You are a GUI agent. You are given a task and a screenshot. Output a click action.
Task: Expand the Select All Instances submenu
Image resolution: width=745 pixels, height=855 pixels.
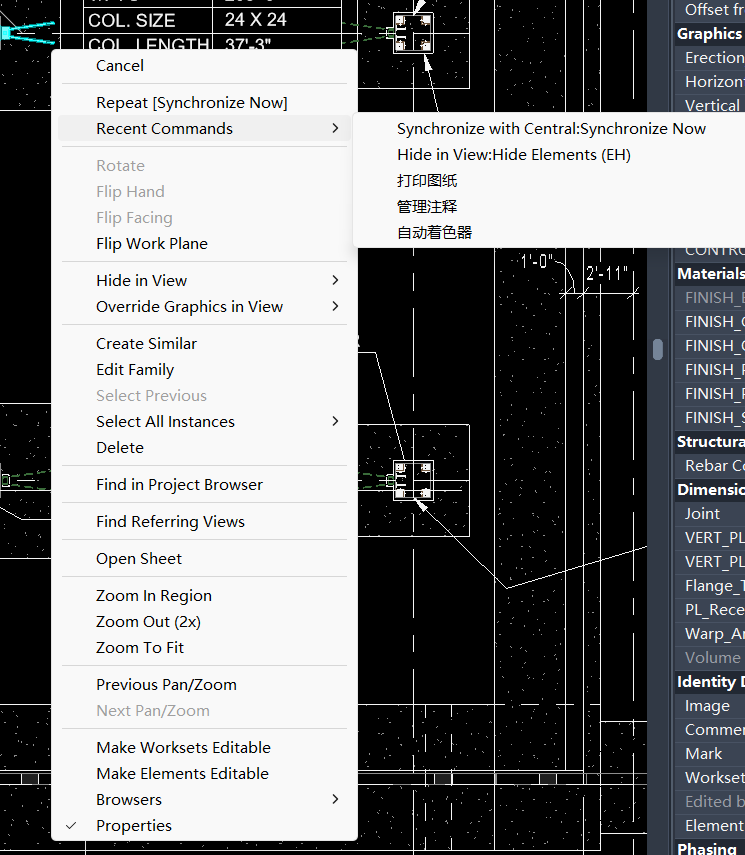tap(334, 422)
